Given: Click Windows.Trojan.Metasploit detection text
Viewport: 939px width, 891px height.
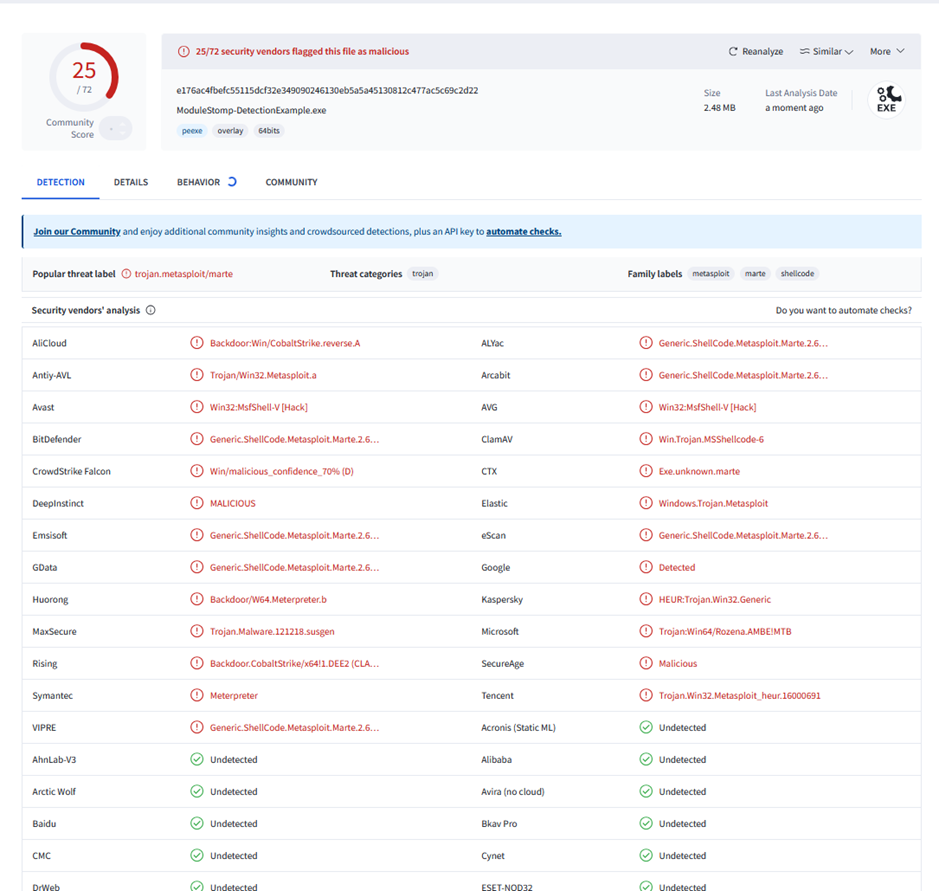Looking at the screenshot, I should tap(713, 504).
